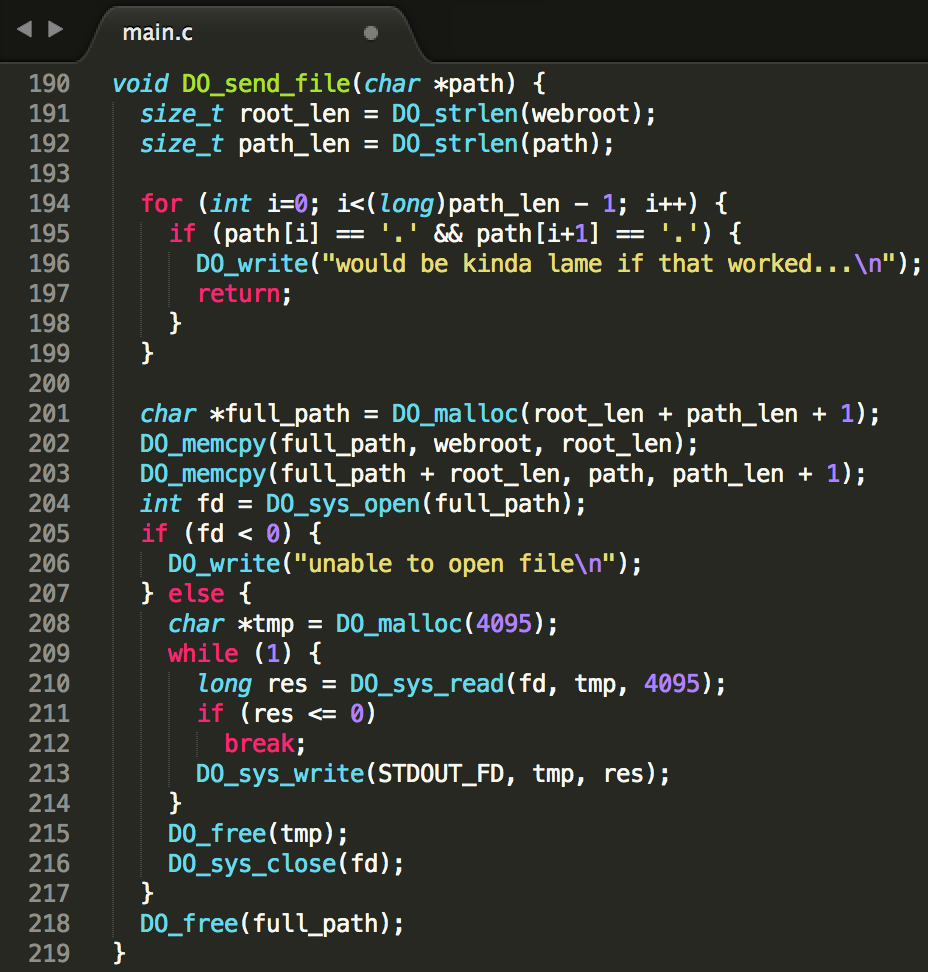Click STDOUT_FD argument in DO_sys_write

point(440,774)
